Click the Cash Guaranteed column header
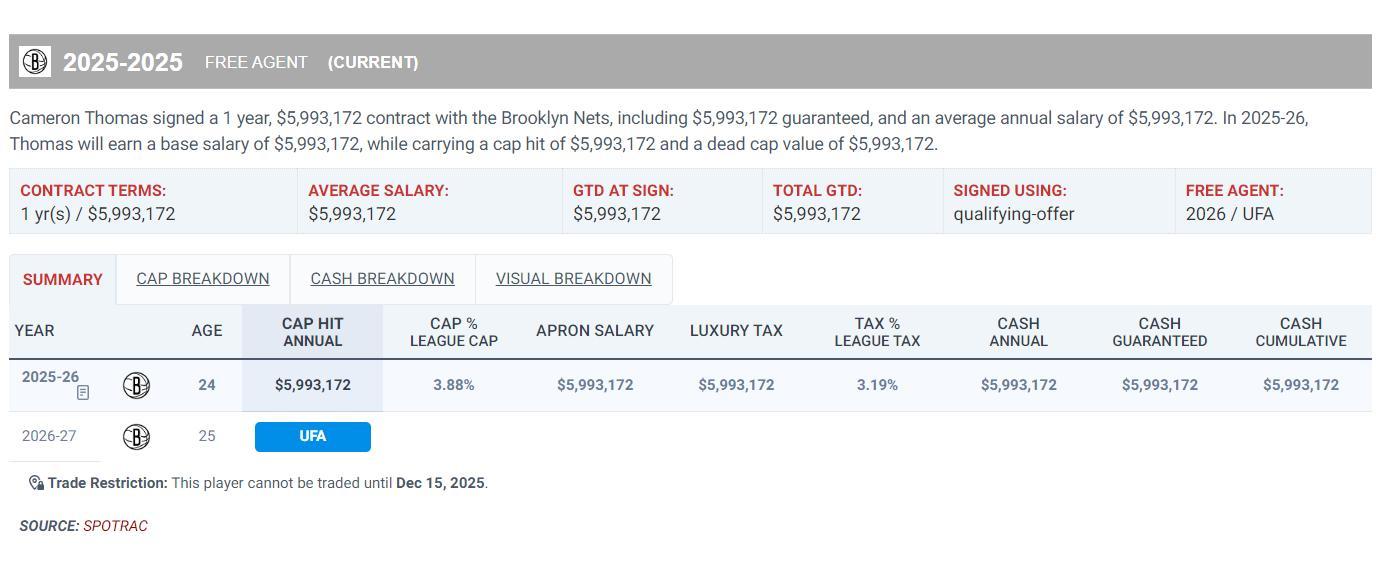 point(1159,332)
